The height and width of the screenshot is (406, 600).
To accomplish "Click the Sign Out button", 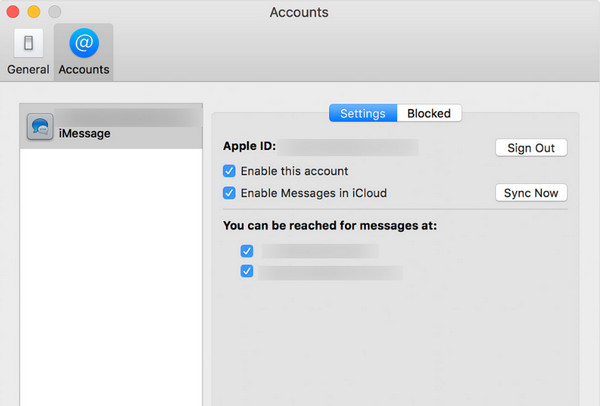I will tap(531, 148).
